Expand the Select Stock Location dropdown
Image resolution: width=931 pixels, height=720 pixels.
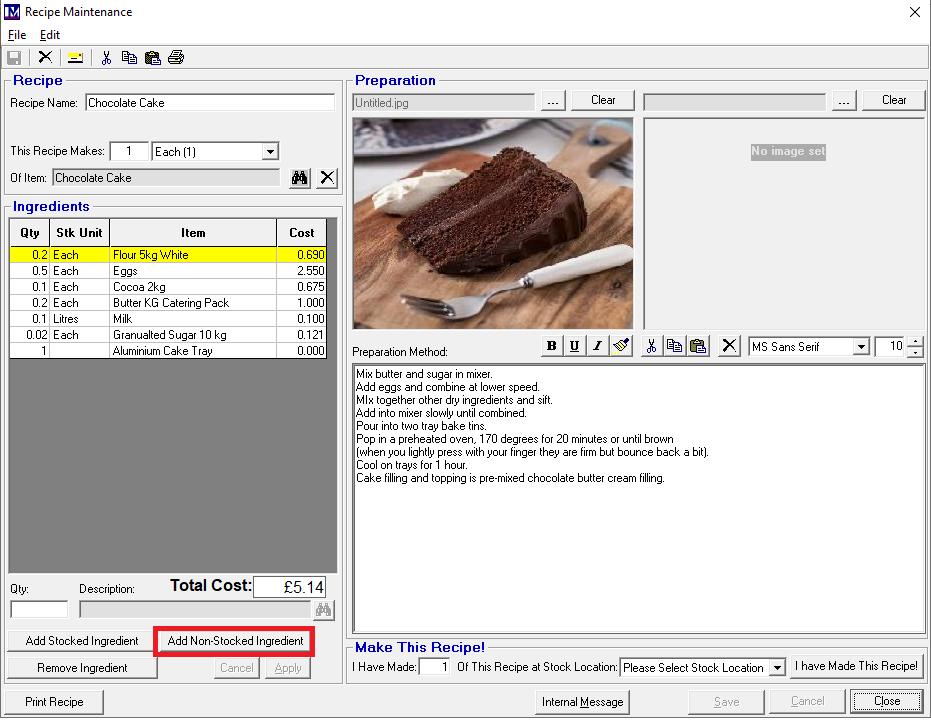777,668
